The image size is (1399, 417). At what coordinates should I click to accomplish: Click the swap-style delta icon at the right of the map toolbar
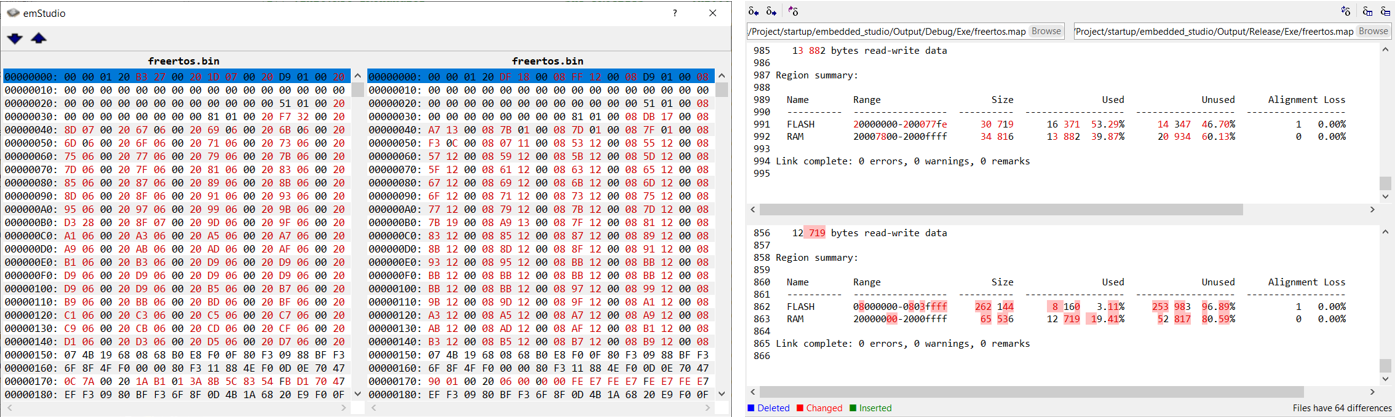click(x=1346, y=11)
